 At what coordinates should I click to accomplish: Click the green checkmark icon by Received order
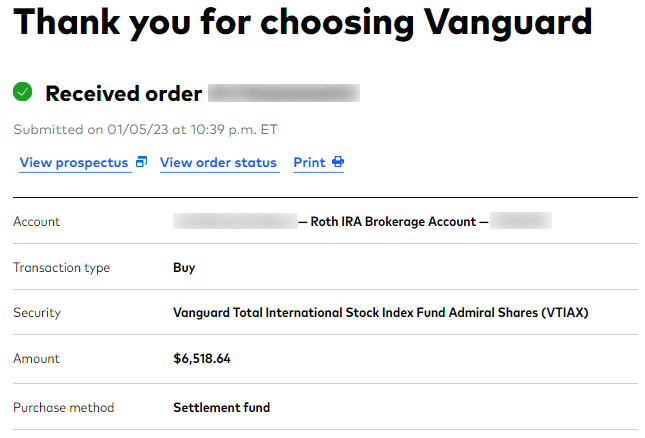(x=23, y=92)
